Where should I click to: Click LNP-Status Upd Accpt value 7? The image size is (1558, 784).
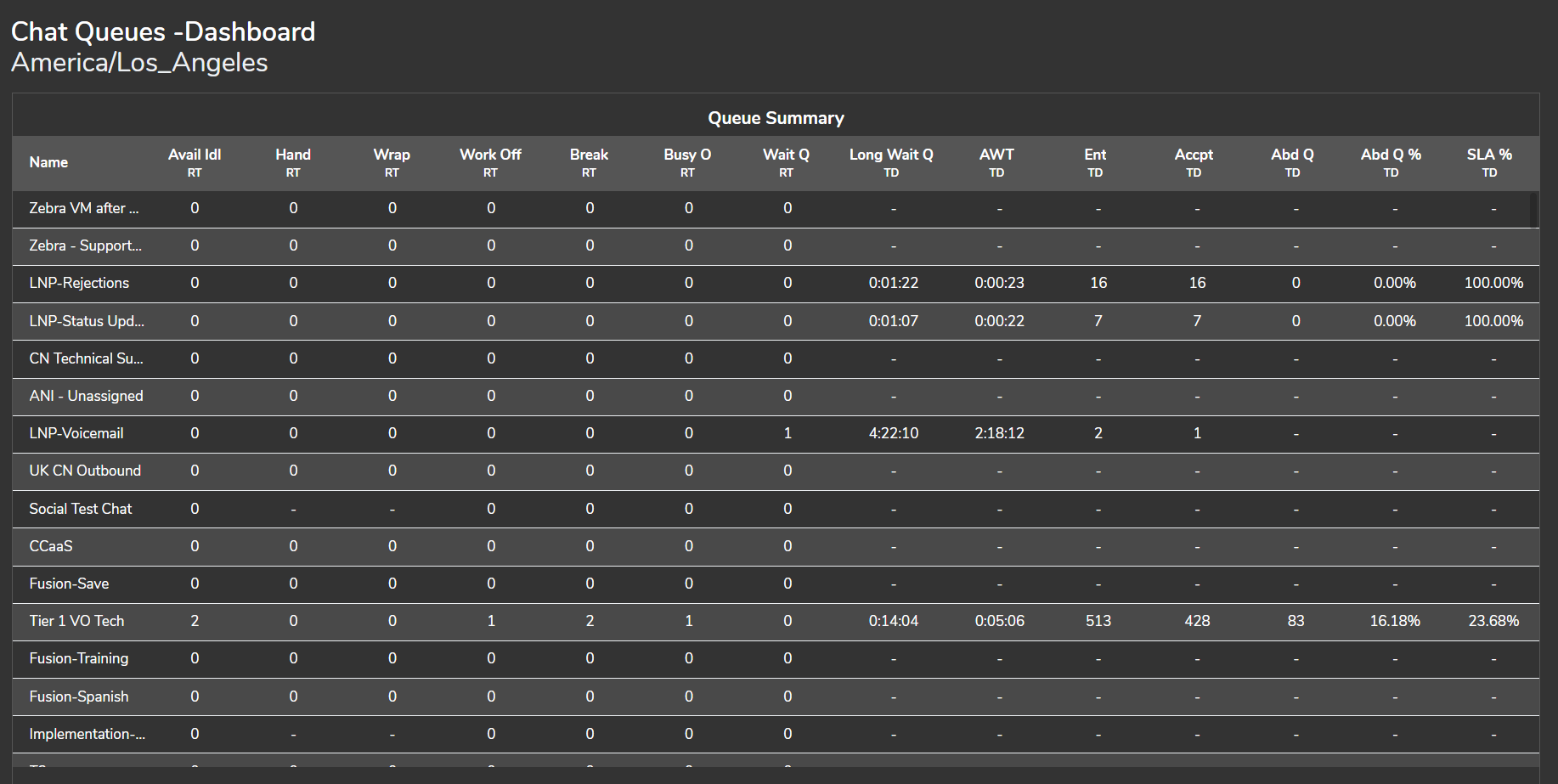click(x=1197, y=321)
